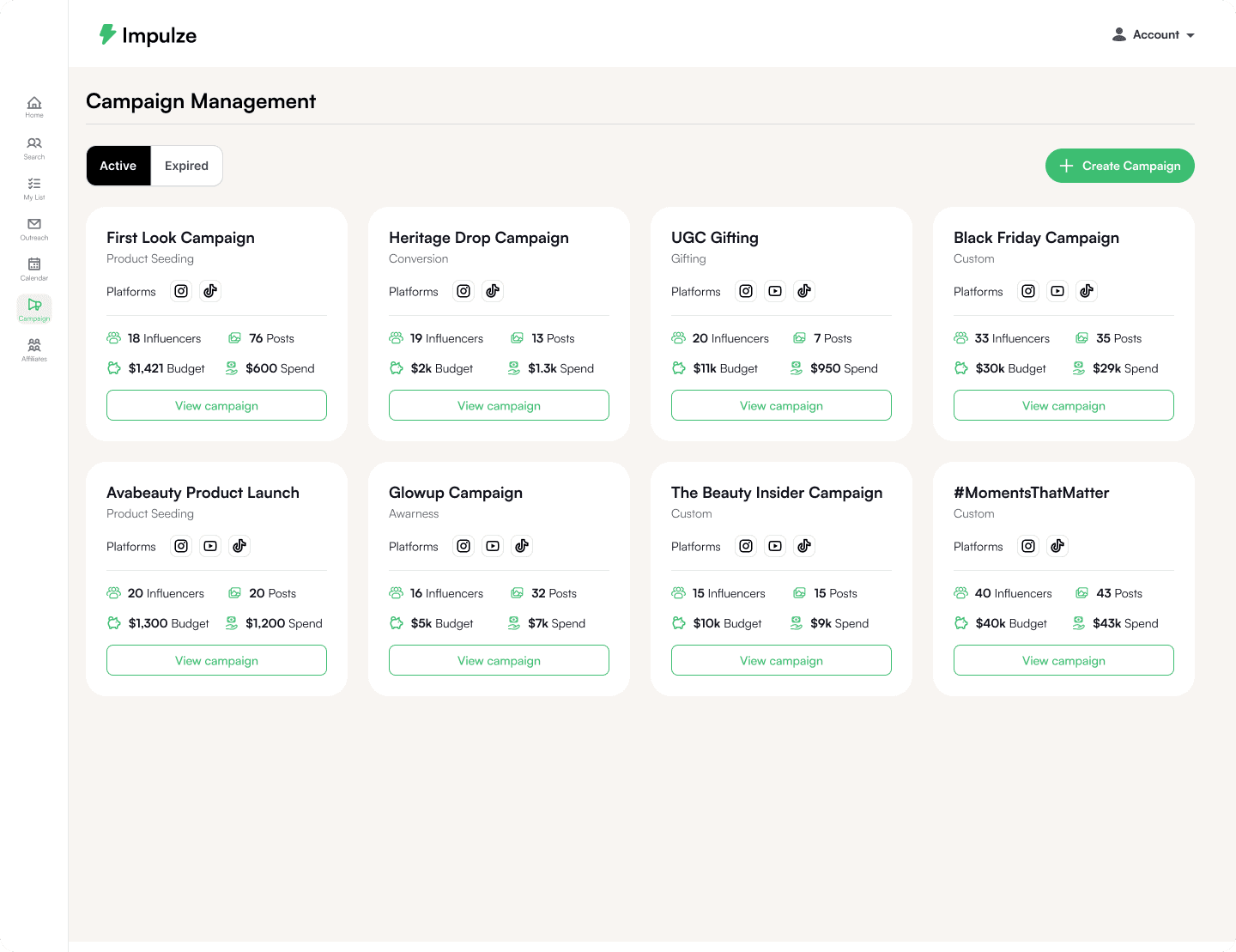Click the '$29k Spend' value
This screenshot has height=952, width=1236.
1115,368
